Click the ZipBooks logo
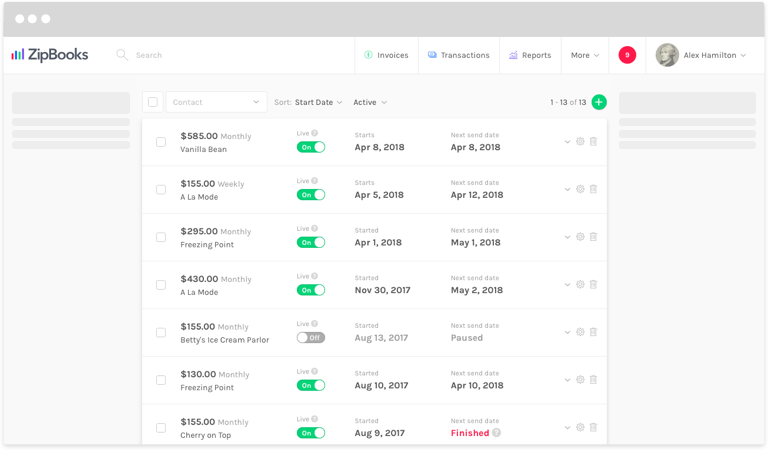Image resolution: width=768 pixels, height=450 pixels. (x=49, y=55)
